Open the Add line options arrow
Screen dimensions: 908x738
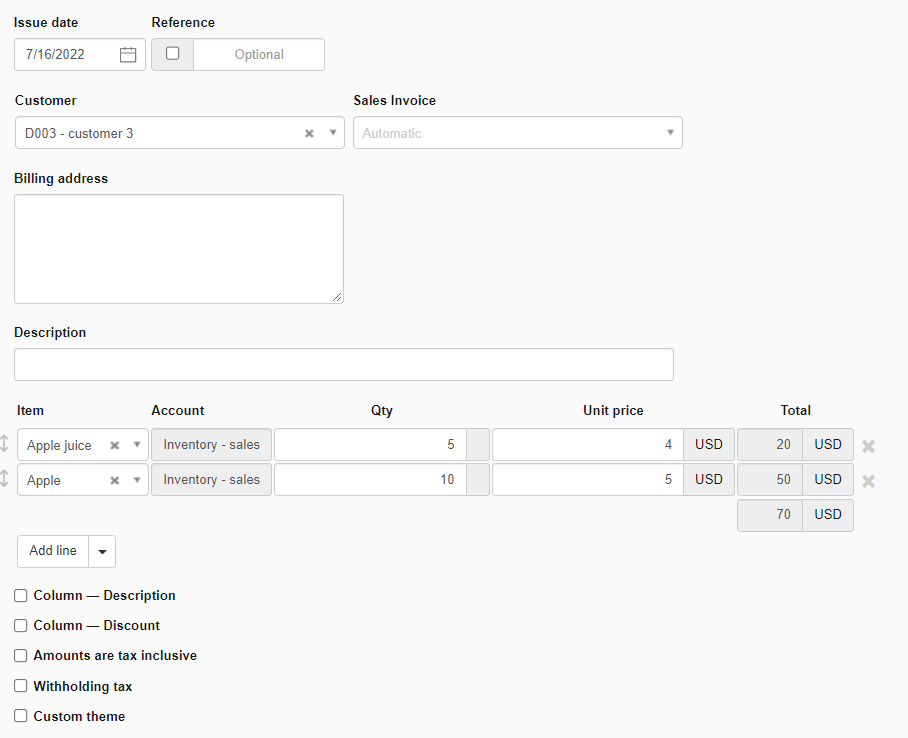click(x=102, y=551)
